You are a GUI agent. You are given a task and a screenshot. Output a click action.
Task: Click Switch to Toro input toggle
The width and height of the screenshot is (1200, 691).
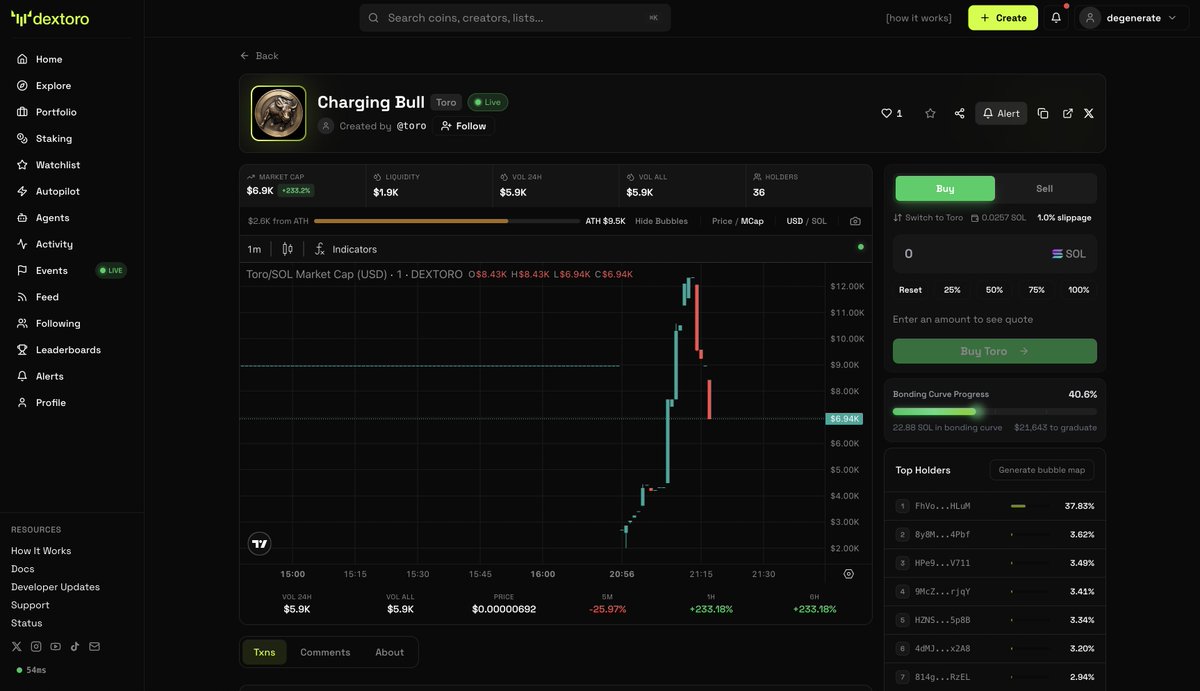[928, 217]
